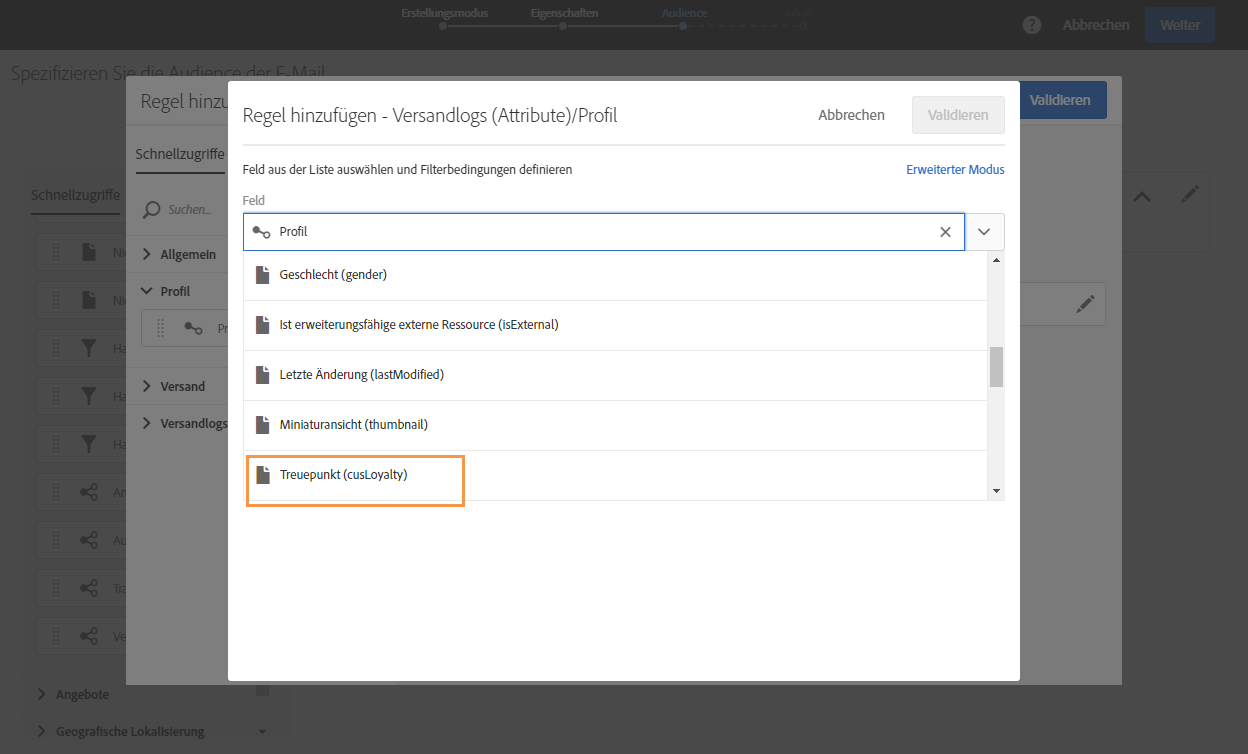The height and width of the screenshot is (754, 1248).
Task: Click the Miniaturansicht (thumbnail) file icon
Action: click(x=263, y=425)
